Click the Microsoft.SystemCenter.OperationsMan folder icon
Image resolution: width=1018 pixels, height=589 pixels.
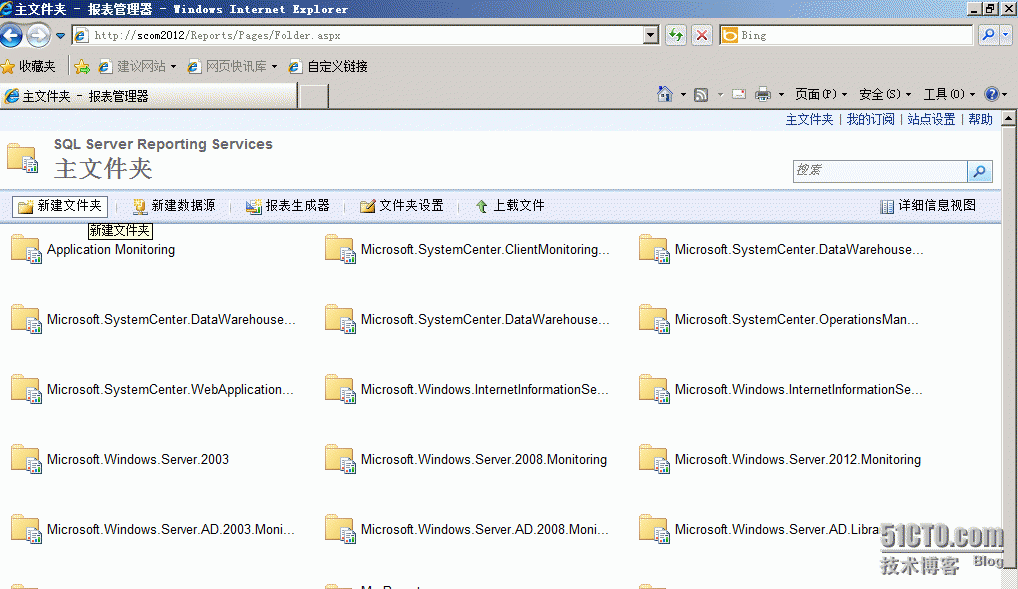point(654,320)
